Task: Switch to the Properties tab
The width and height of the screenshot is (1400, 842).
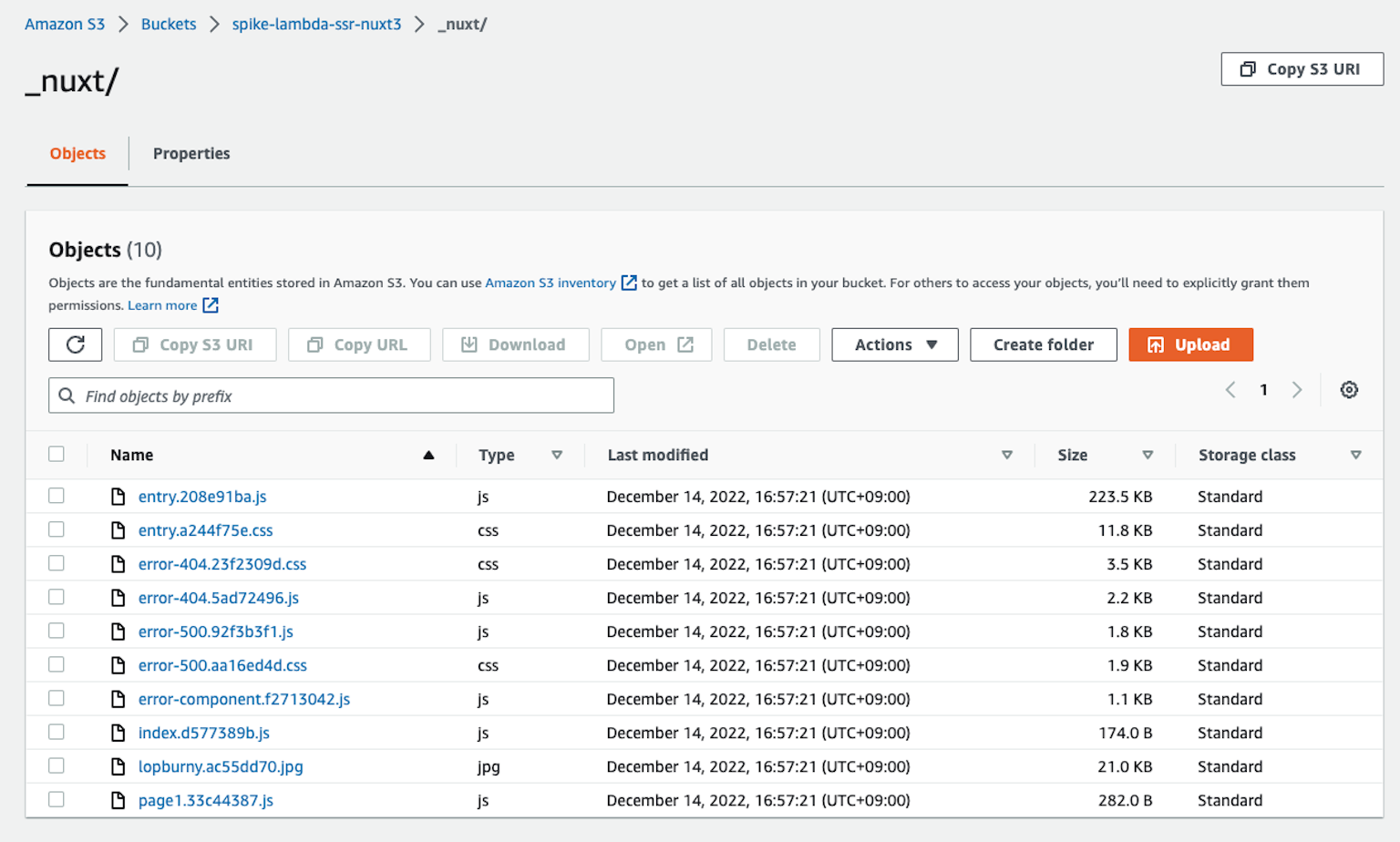Action: 191,153
